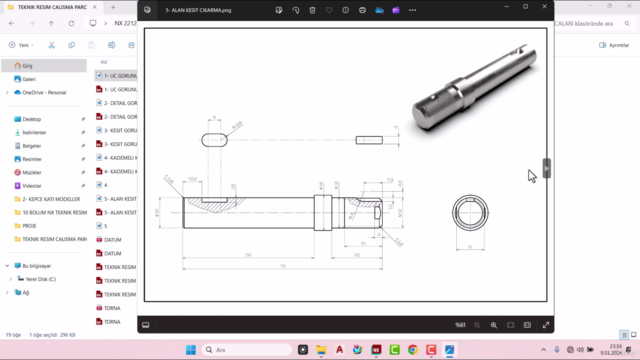
Task: Rotate the image in Photos viewer
Action: (x=296, y=10)
